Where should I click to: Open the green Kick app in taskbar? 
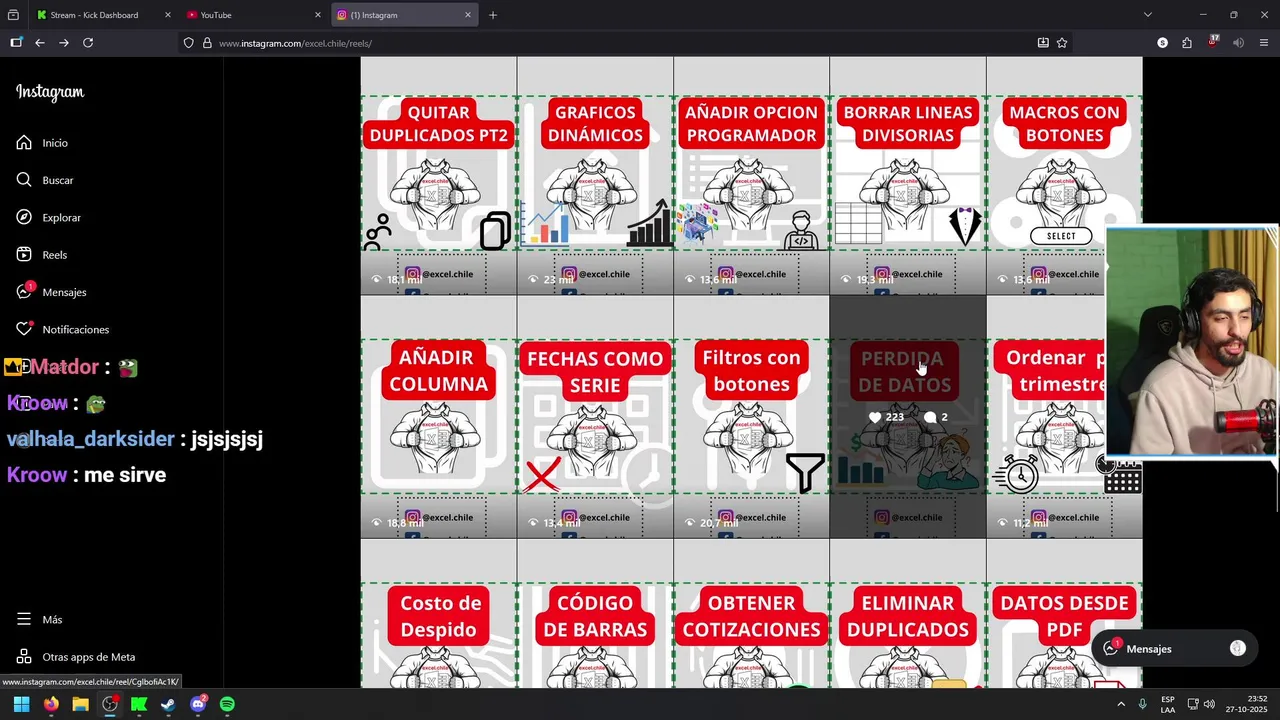tap(139, 704)
